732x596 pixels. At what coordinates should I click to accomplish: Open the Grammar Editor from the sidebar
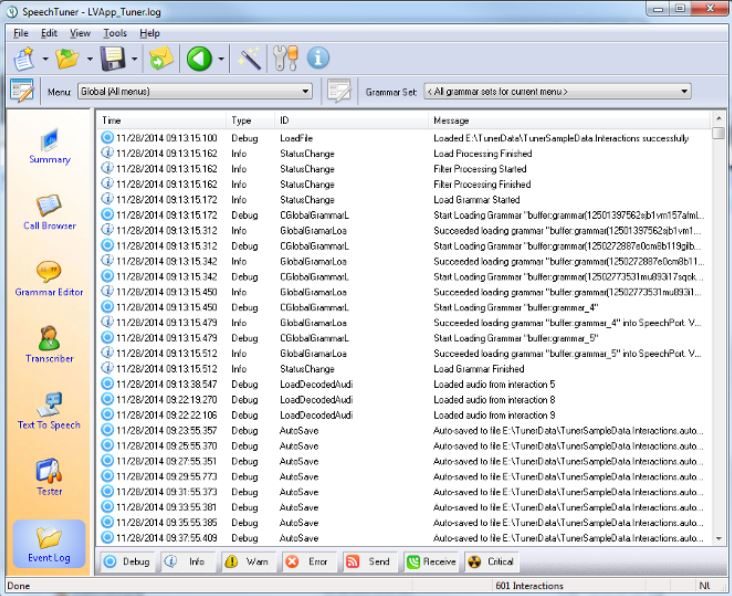point(49,276)
